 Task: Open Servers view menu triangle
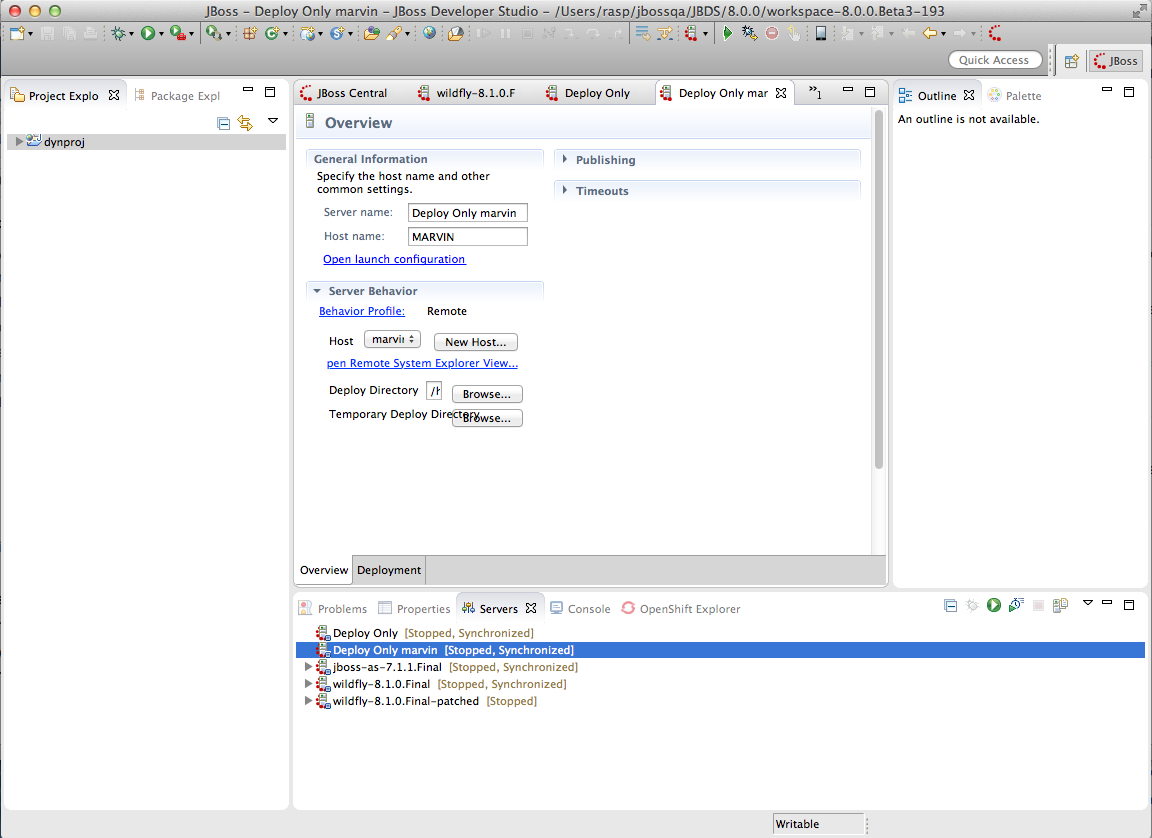click(x=1087, y=603)
